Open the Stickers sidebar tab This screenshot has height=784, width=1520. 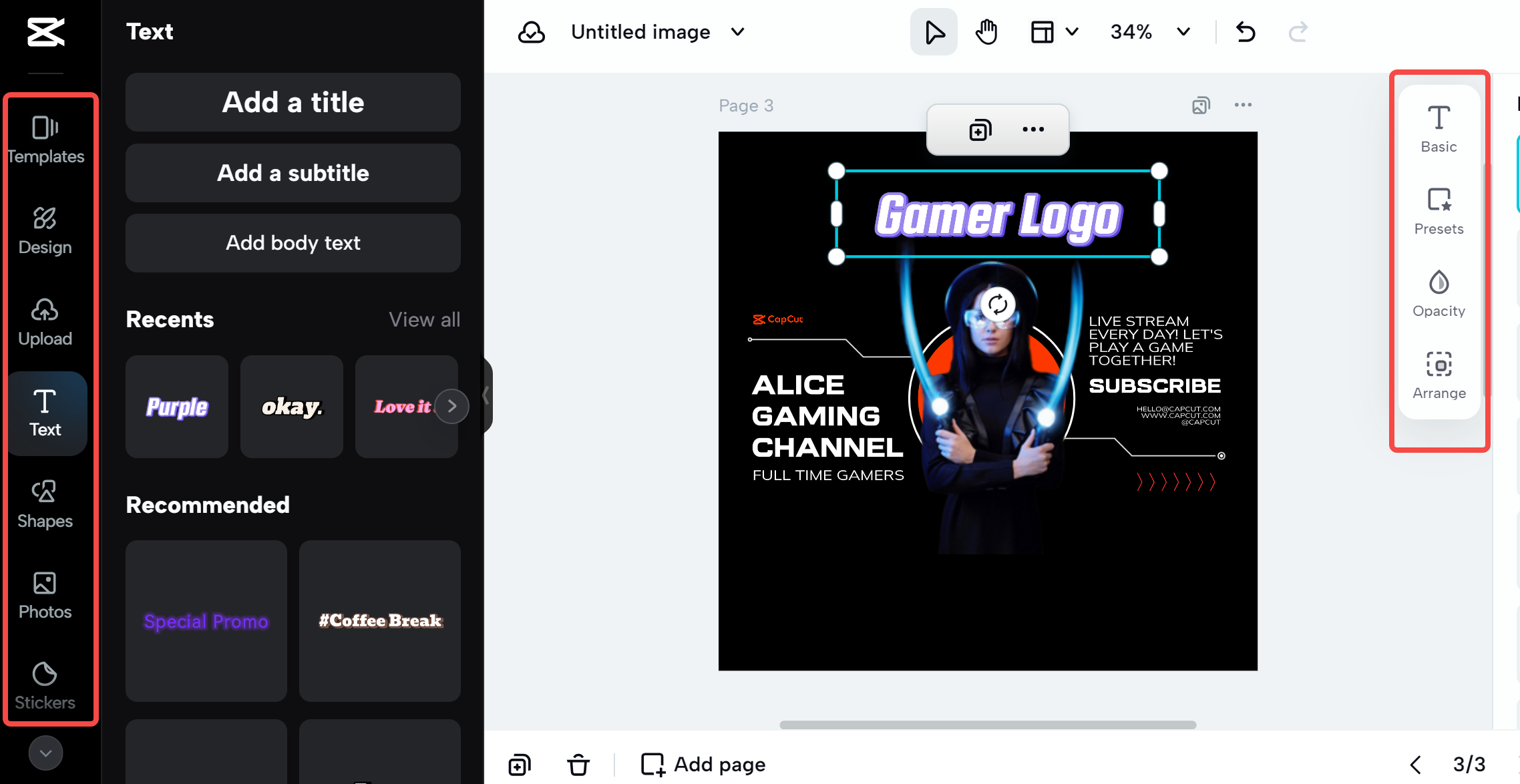coord(45,685)
